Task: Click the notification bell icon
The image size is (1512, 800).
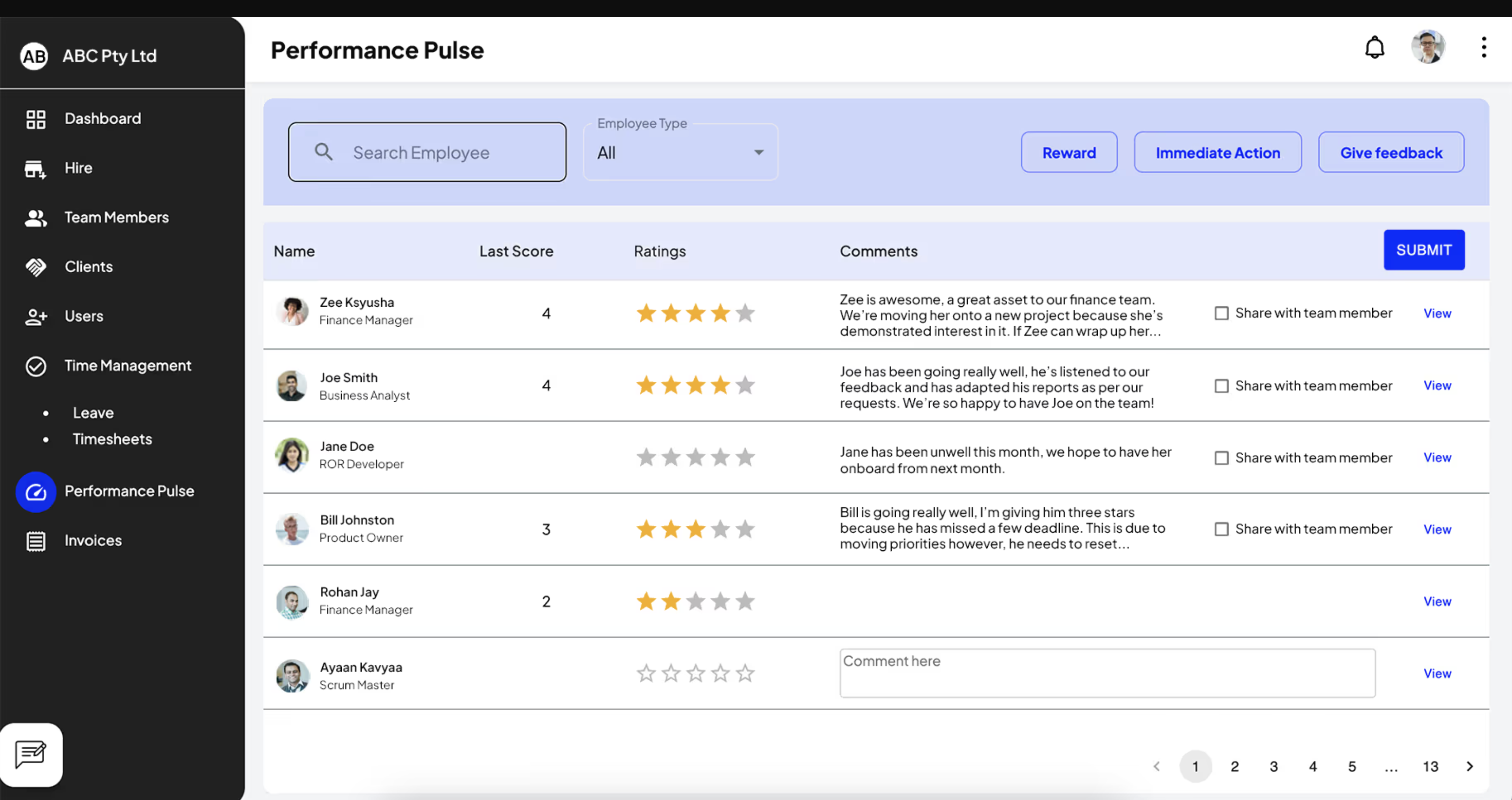Action: [x=1374, y=48]
